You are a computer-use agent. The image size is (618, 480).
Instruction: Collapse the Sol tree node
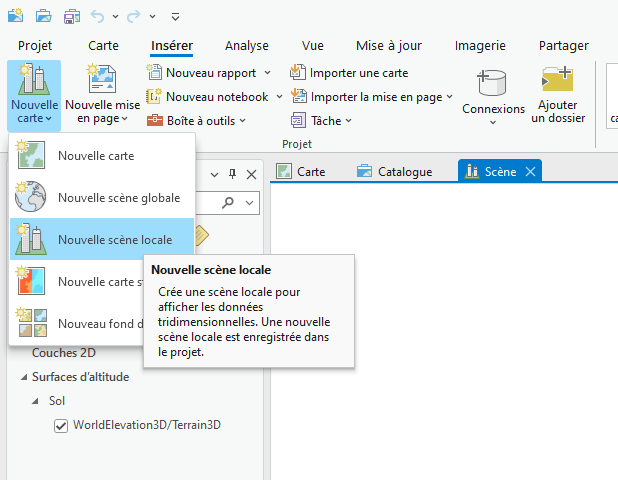pos(37,401)
